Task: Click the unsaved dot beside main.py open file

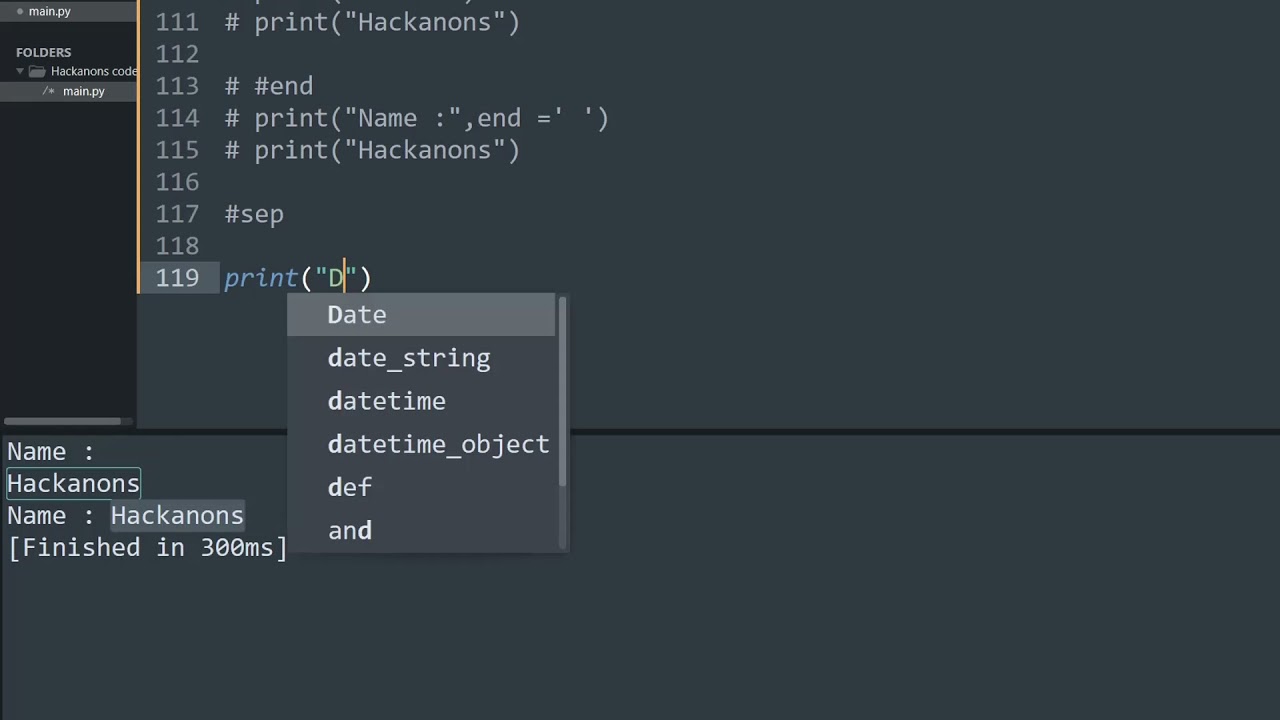Action: (20, 12)
